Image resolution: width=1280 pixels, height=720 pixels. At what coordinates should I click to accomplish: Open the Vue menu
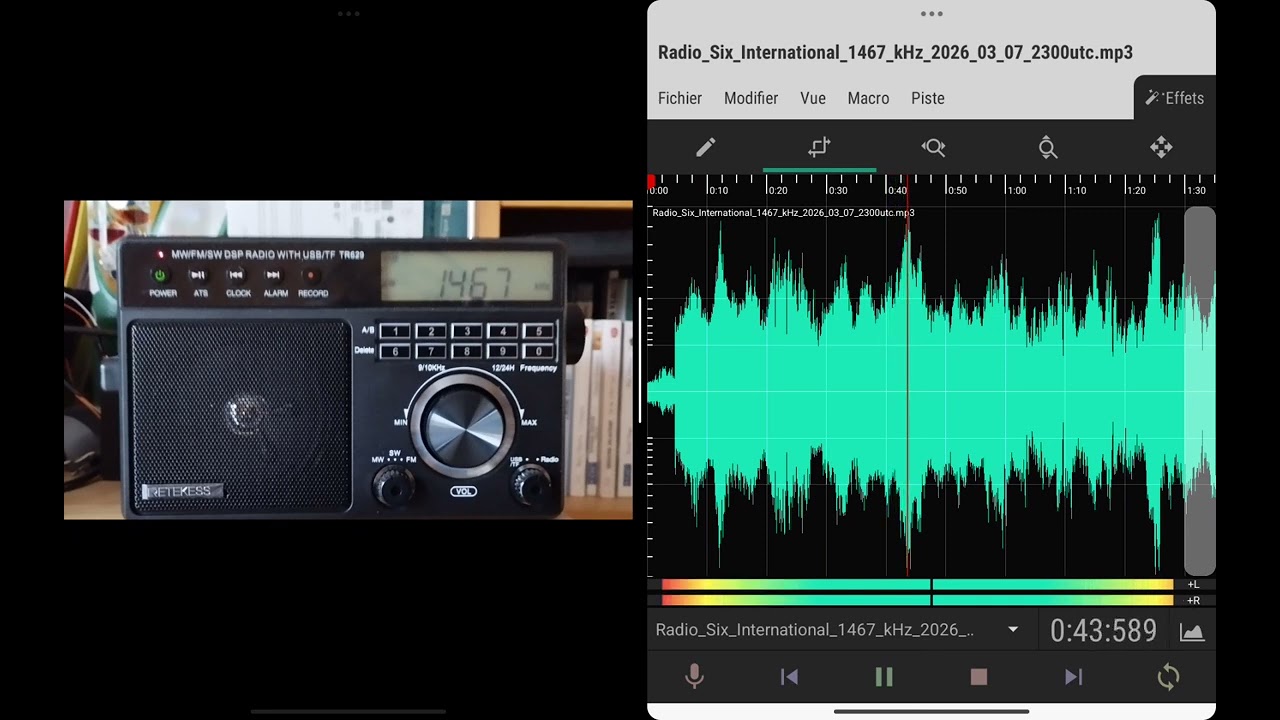coord(813,98)
